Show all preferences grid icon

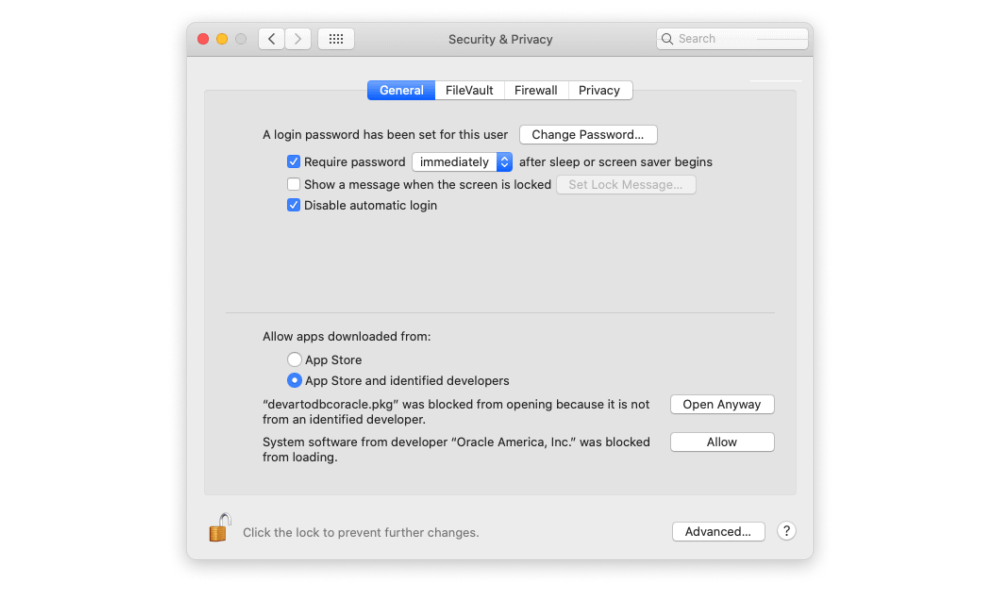point(336,39)
